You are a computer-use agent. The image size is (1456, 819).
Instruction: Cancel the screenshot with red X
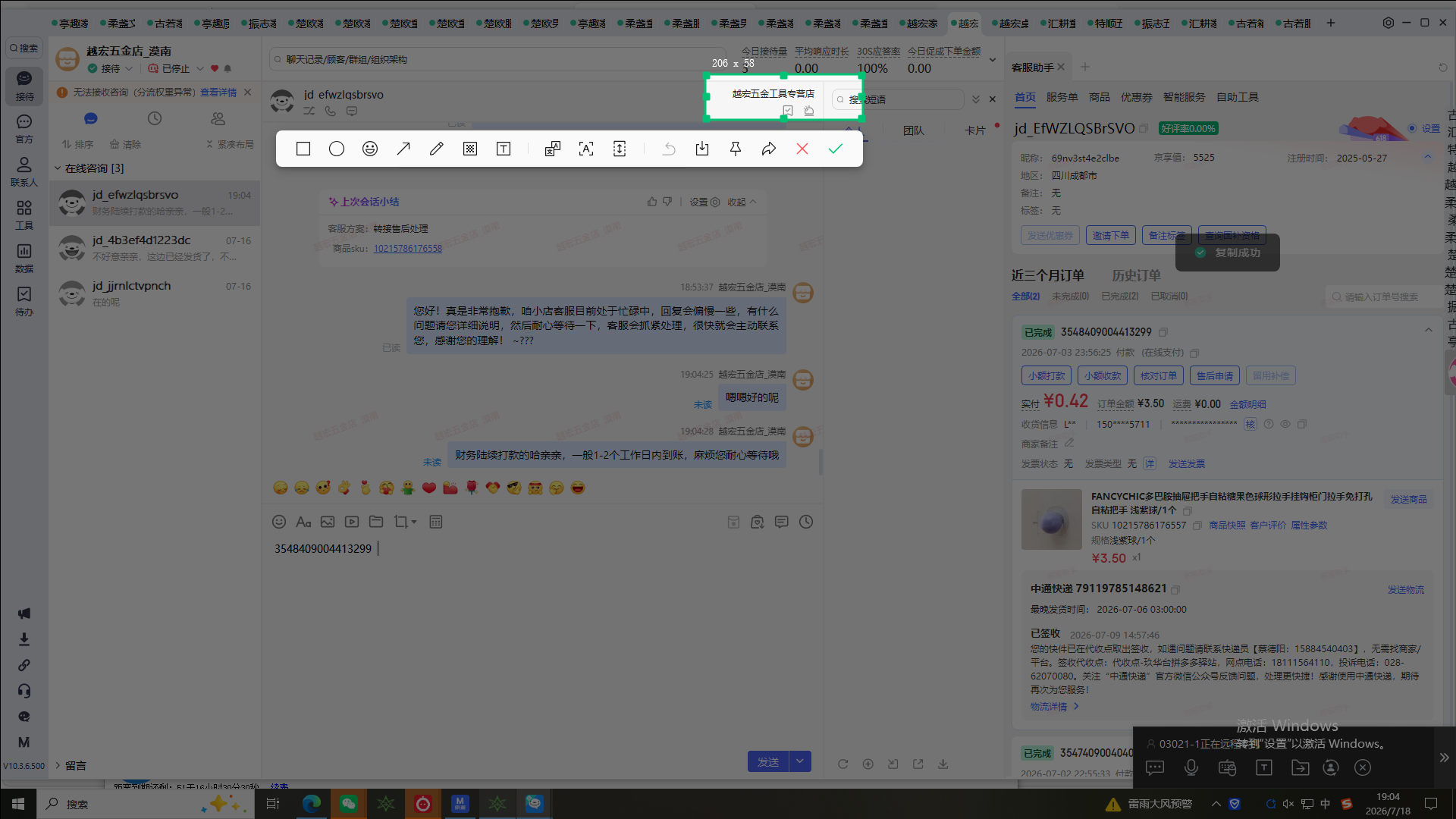(x=802, y=149)
